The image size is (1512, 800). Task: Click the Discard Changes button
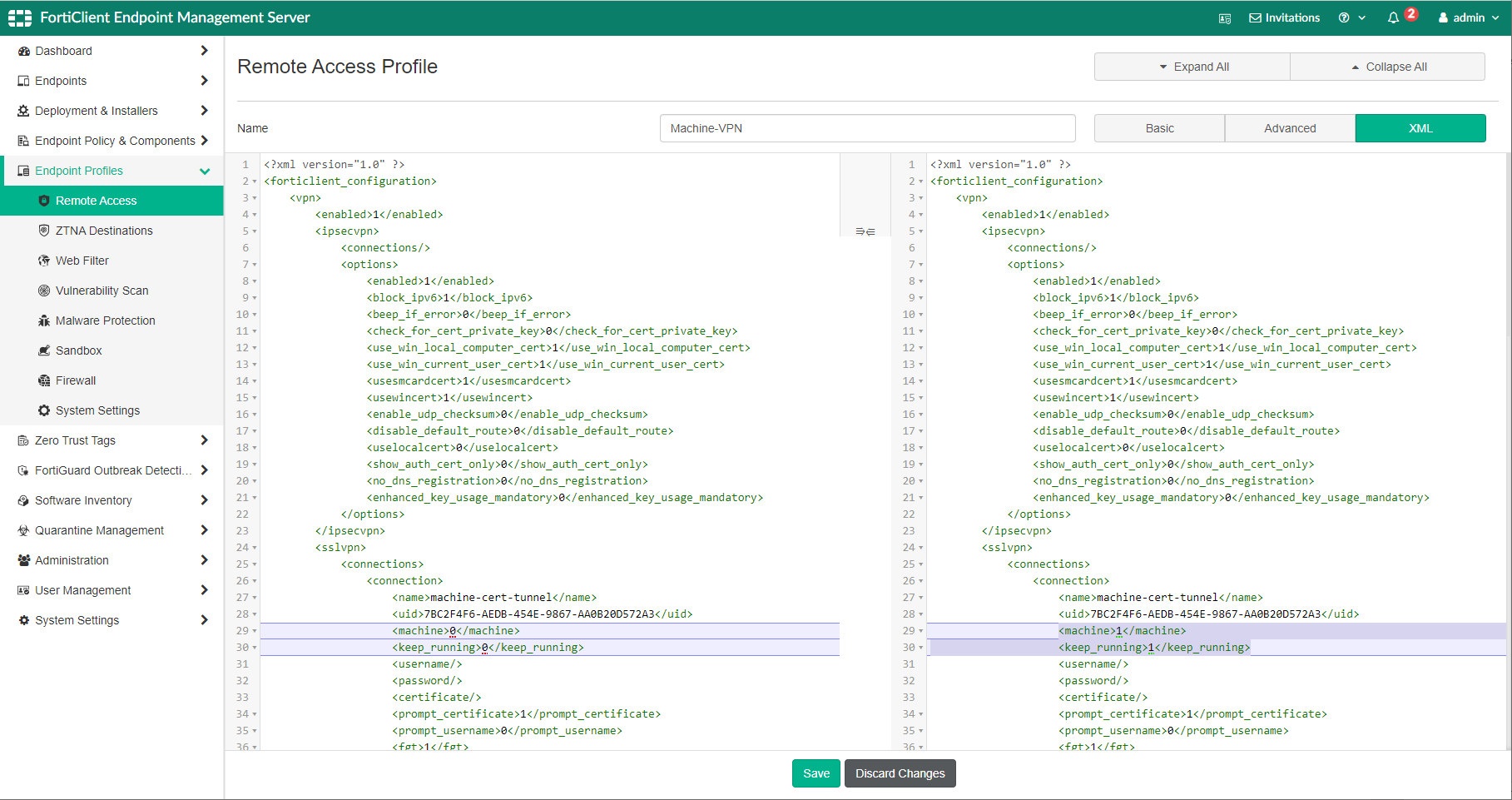click(900, 773)
